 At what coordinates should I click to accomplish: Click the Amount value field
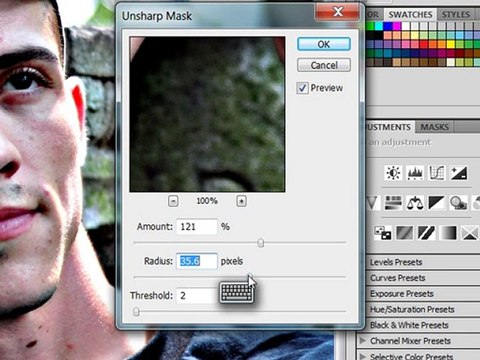[x=197, y=227]
